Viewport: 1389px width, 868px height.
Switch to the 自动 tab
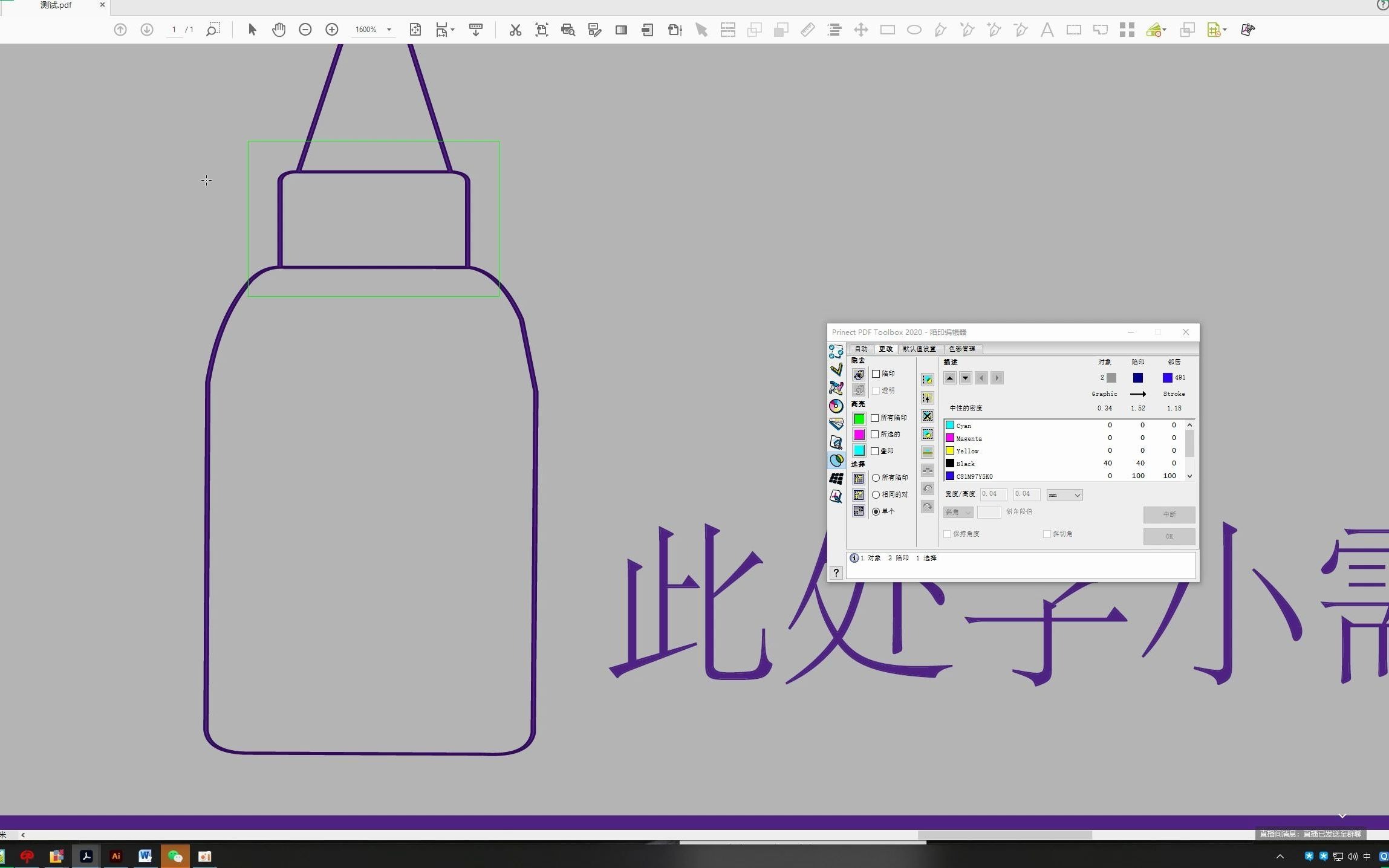click(860, 349)
